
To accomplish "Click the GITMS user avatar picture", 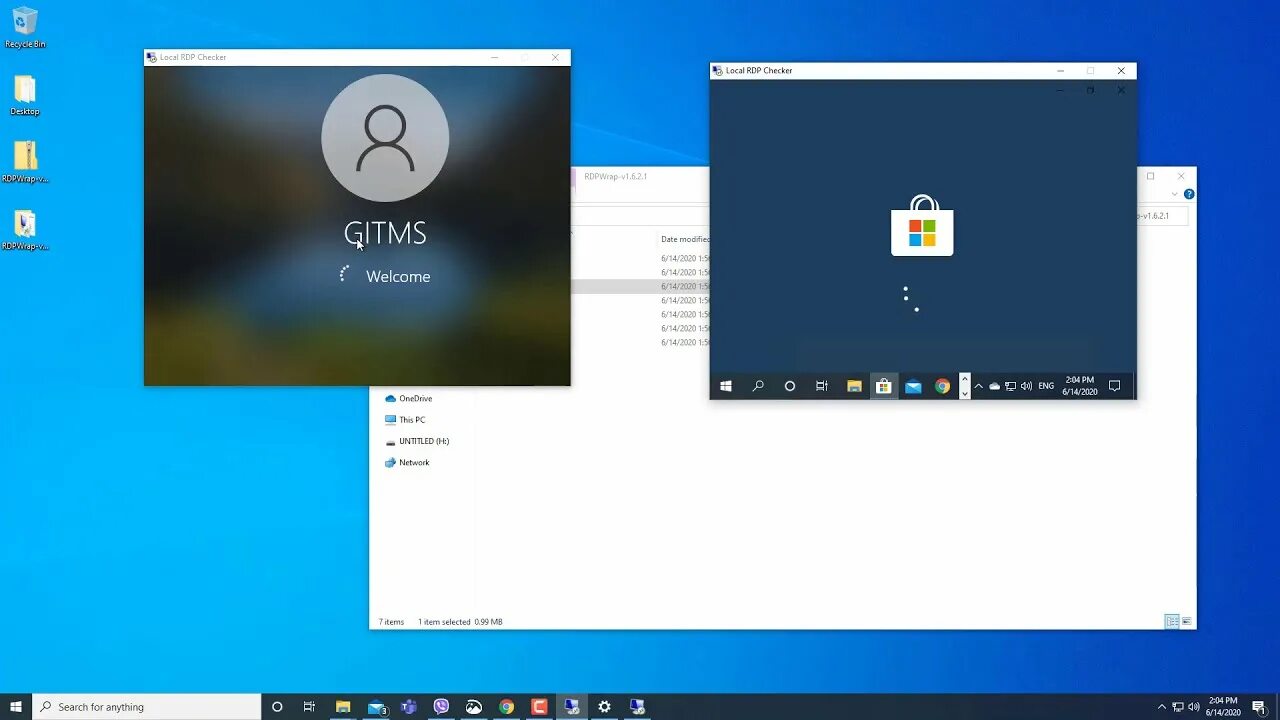I will click(385, 138).
